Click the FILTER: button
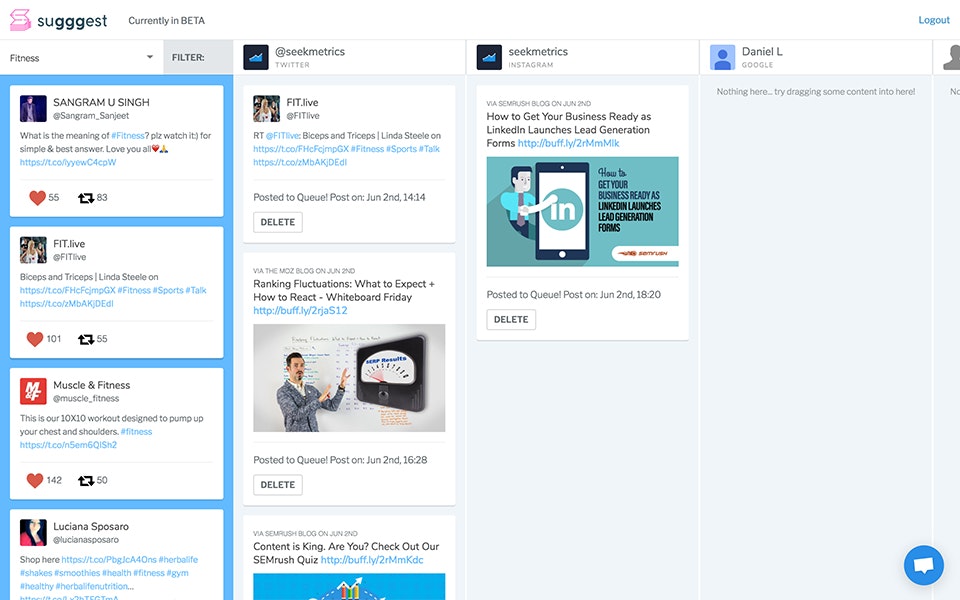960x600 pixels. point(198,58)
